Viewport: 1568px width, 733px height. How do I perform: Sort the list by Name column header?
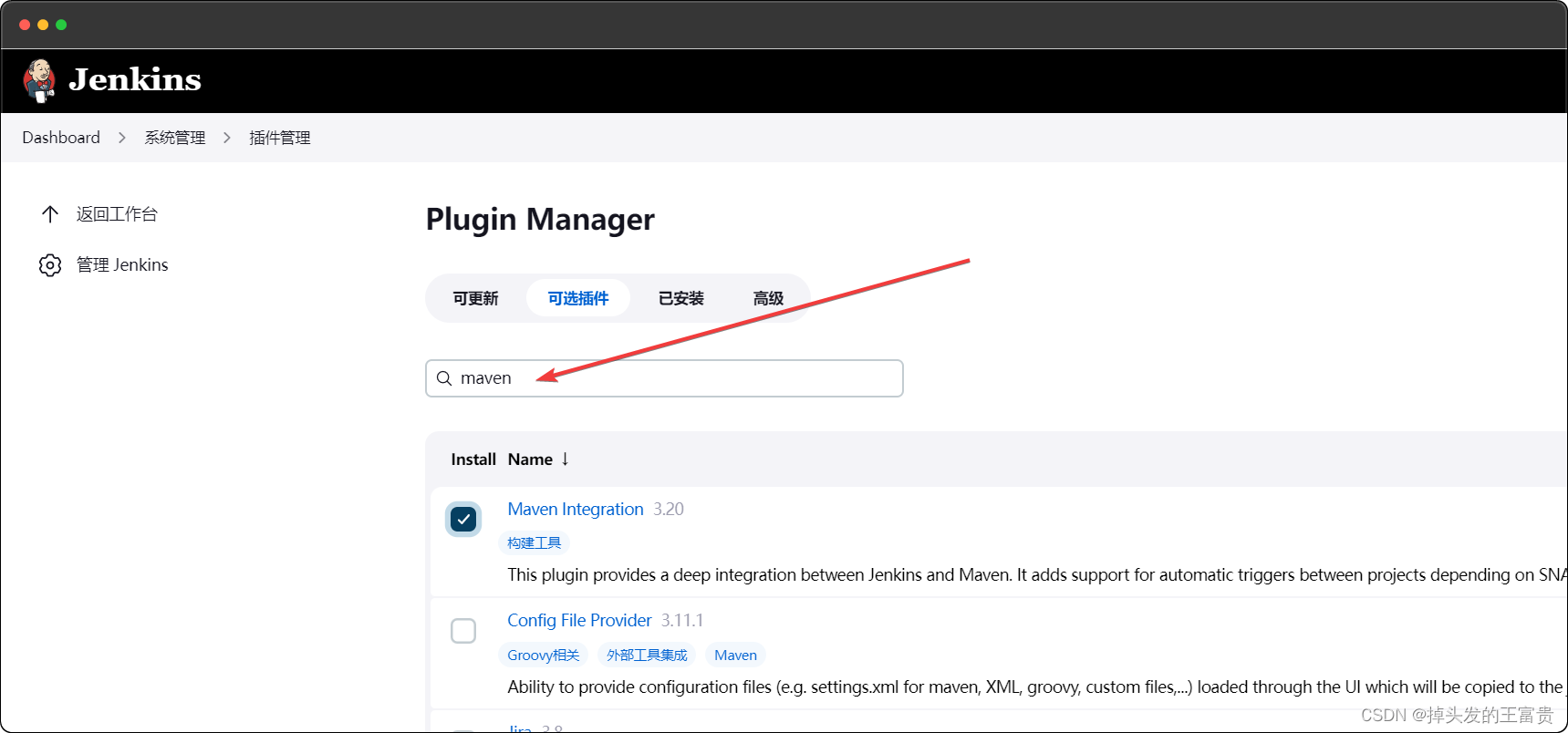[x=530, y=459]
